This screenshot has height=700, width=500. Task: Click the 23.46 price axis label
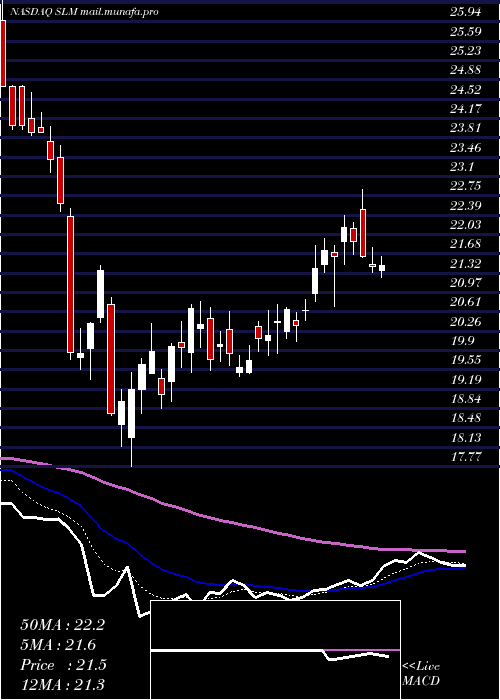[466, 148]
